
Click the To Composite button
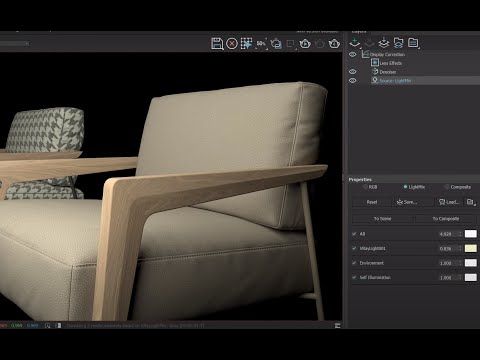point(446,219)
